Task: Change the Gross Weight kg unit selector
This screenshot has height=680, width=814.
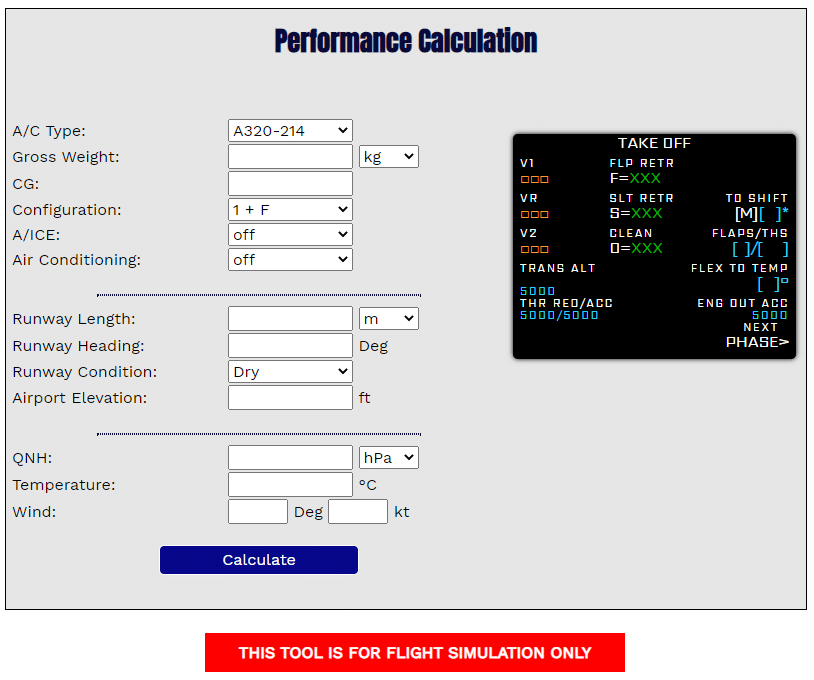Action: click(x=388, y=157)
